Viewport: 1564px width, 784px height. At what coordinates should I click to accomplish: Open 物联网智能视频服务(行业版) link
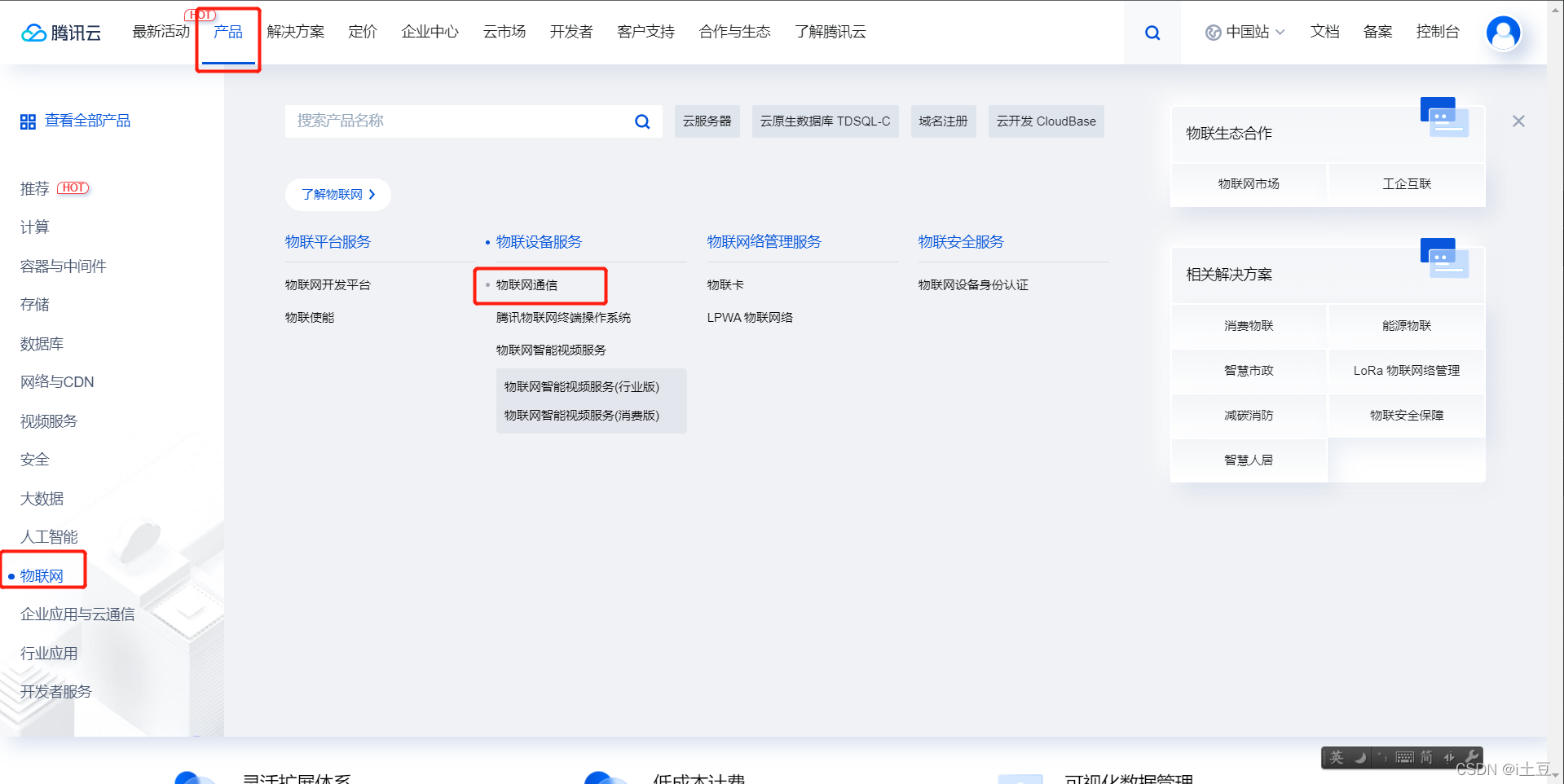pos(582,387)
